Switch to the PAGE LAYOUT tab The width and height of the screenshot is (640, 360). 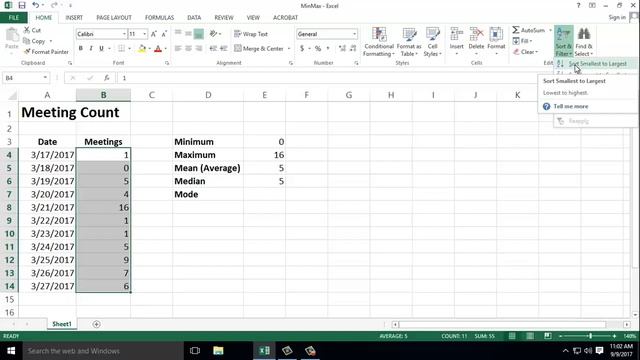point(114,18)
